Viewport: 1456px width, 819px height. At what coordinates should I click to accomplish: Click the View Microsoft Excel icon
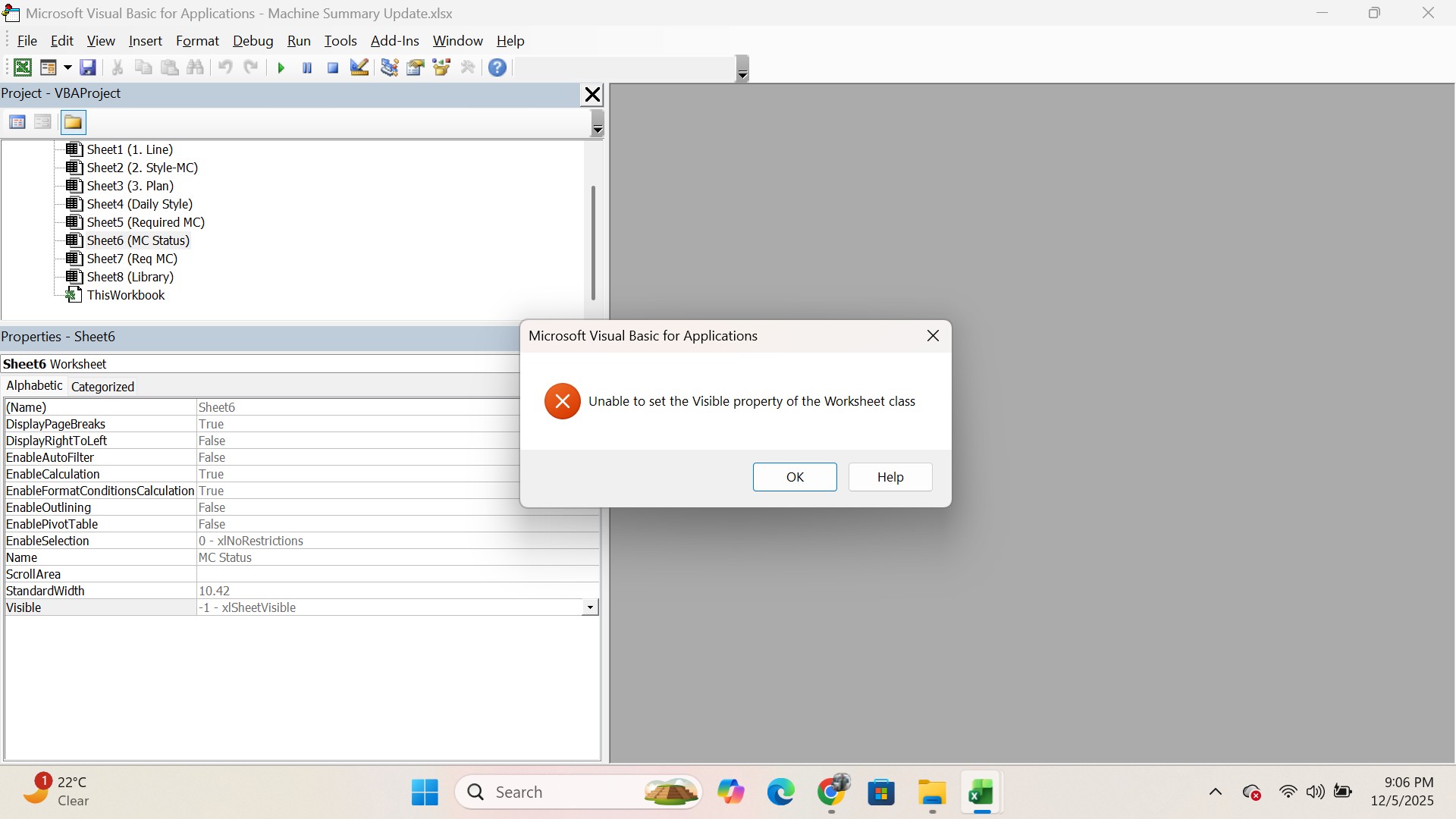point(23,67)
